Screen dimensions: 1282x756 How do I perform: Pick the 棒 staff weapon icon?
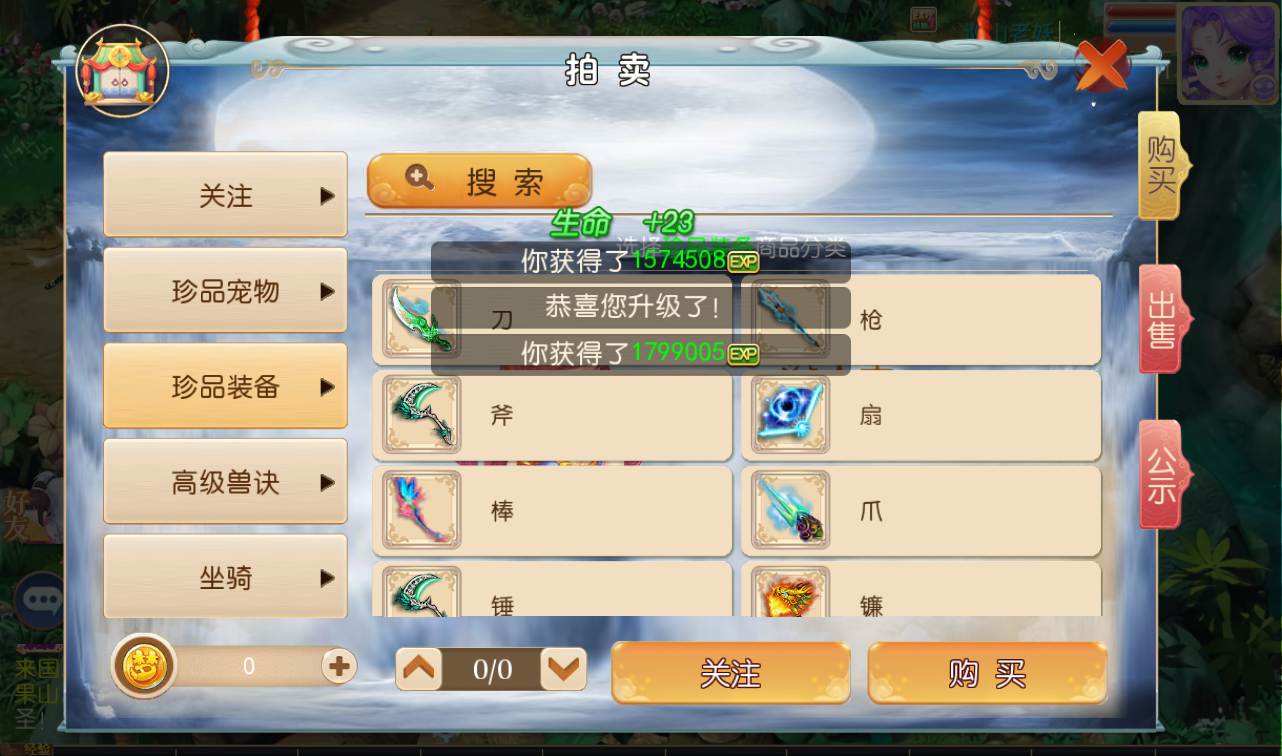point(421,510)
